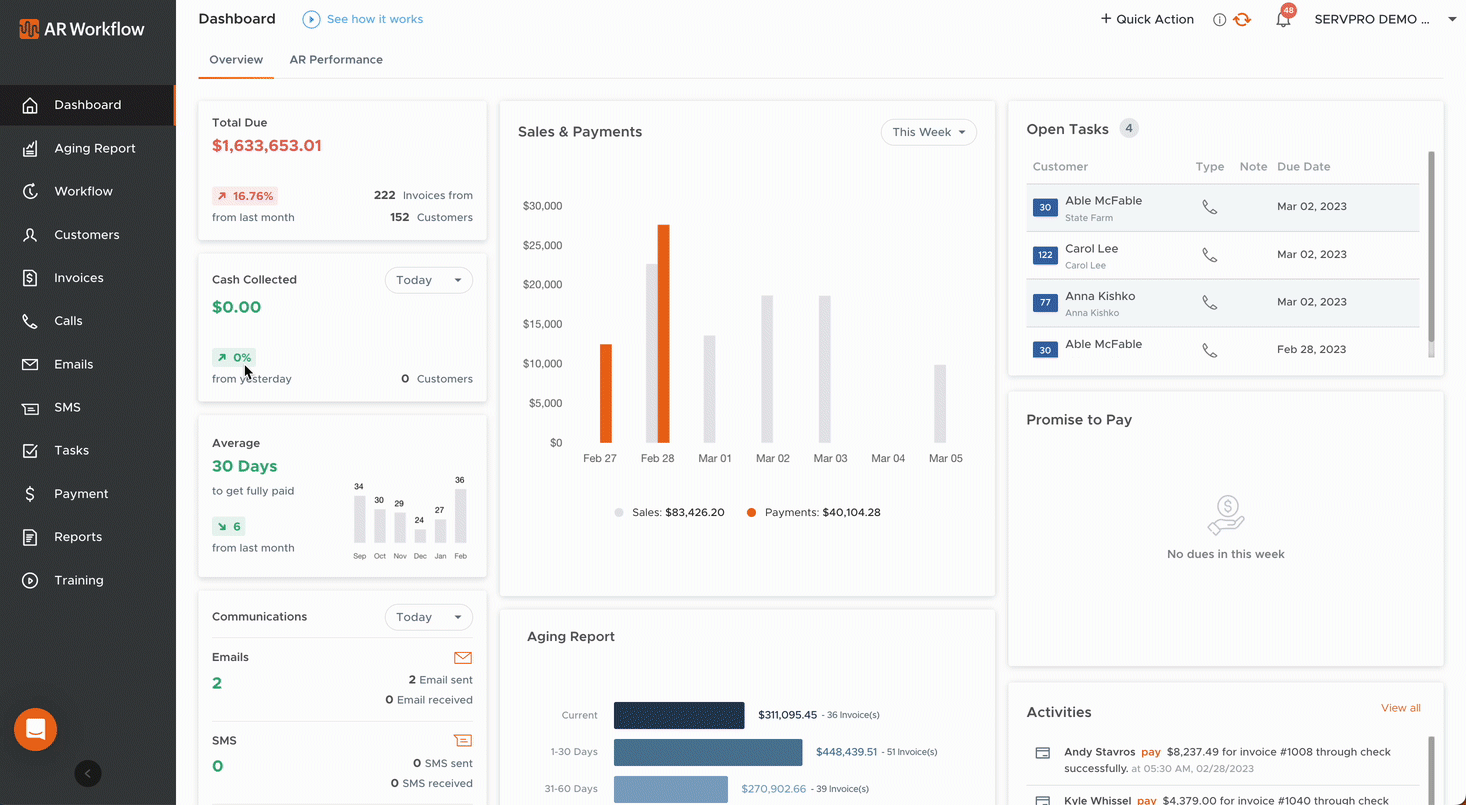This screenshot has height=805, width=1466.
Task: Click View all in Activities
Action: tap(1400, 708)
